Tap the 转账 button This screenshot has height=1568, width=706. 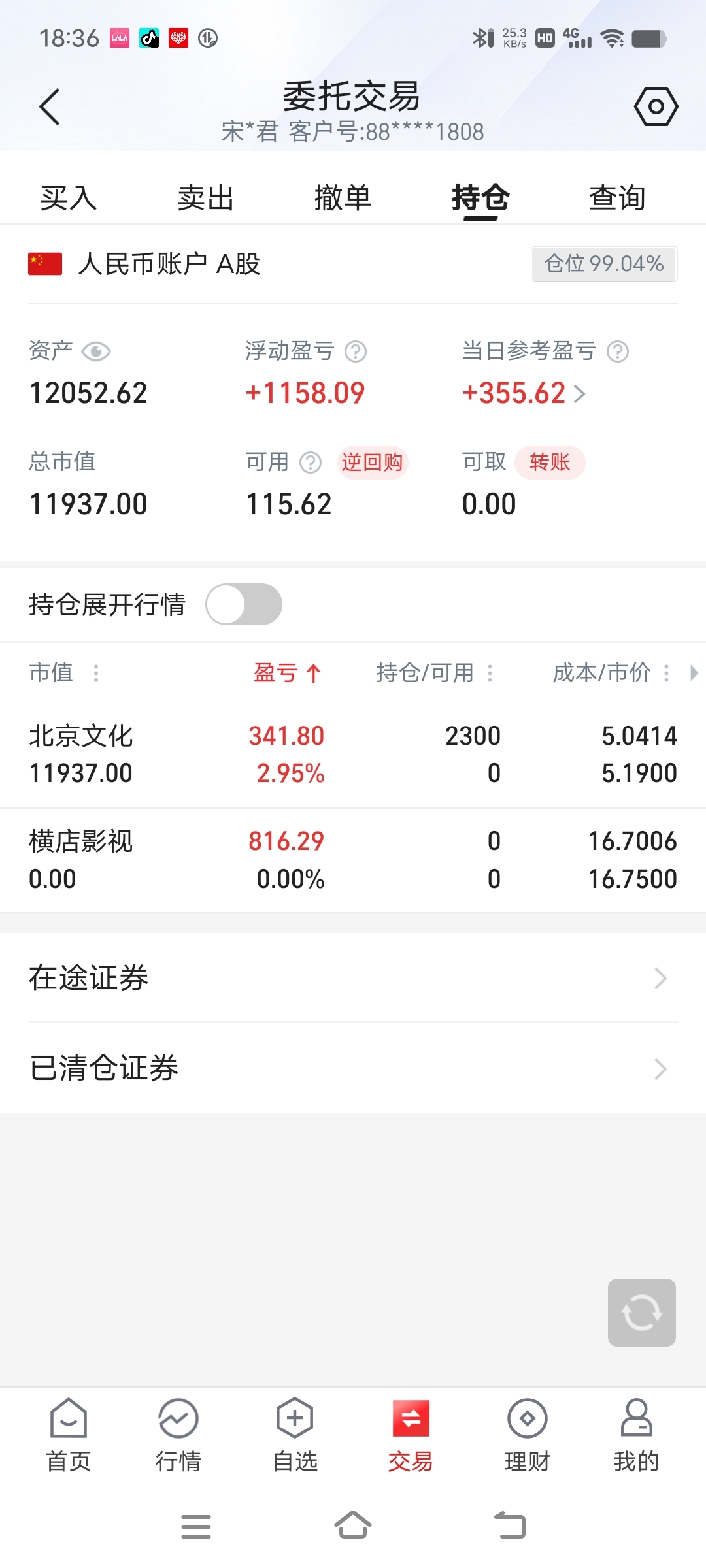550,463
